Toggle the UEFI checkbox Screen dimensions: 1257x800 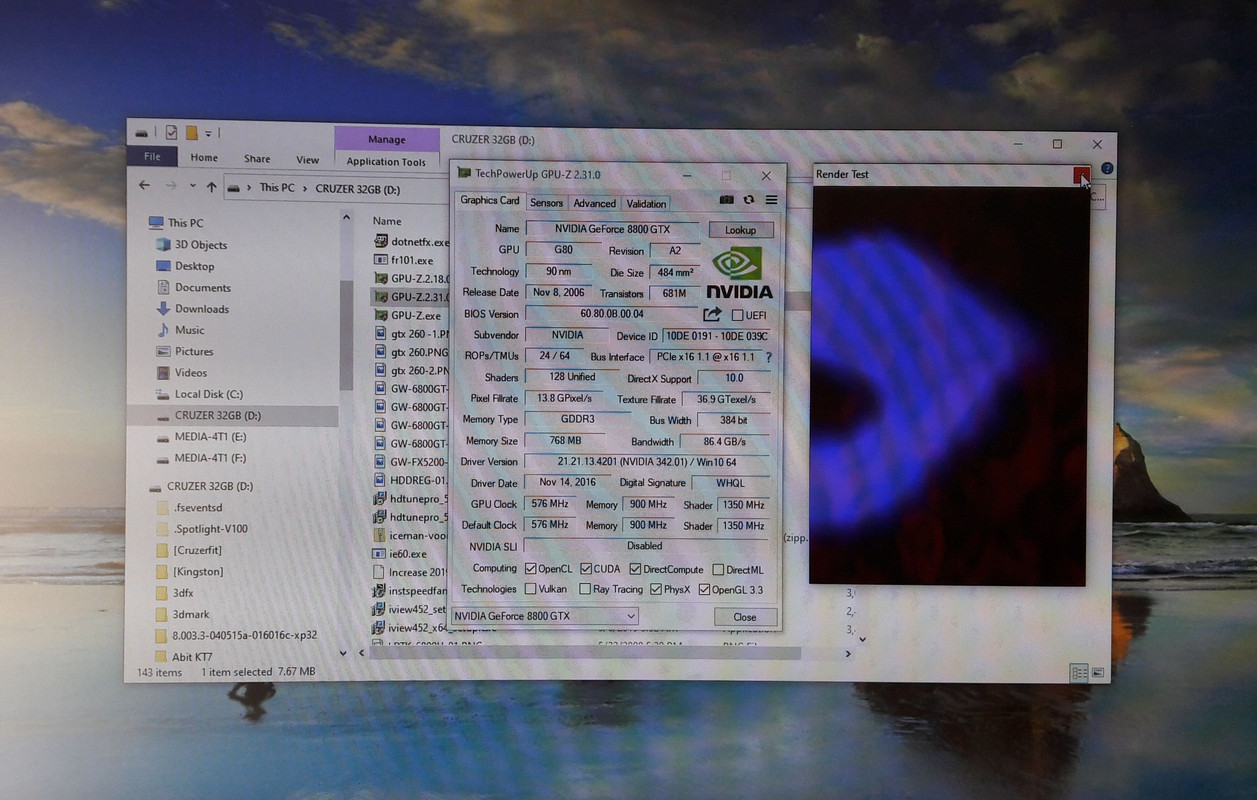[737, 315]
